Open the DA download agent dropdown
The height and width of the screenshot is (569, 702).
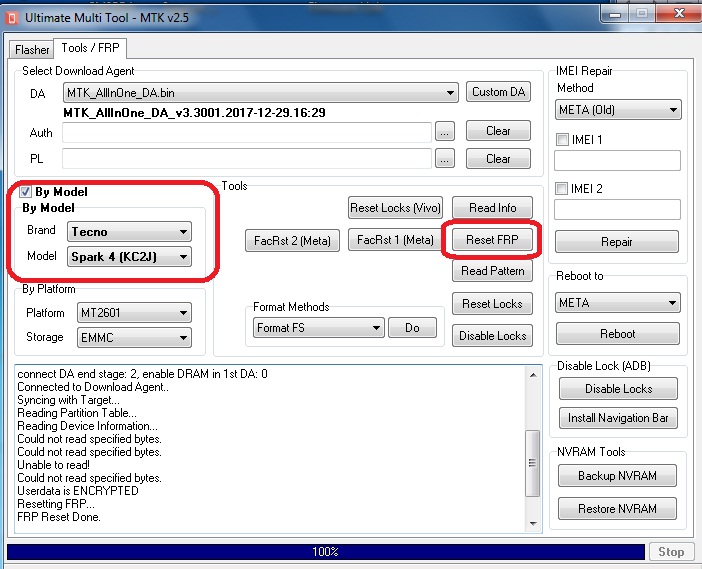tap(261, 93)
